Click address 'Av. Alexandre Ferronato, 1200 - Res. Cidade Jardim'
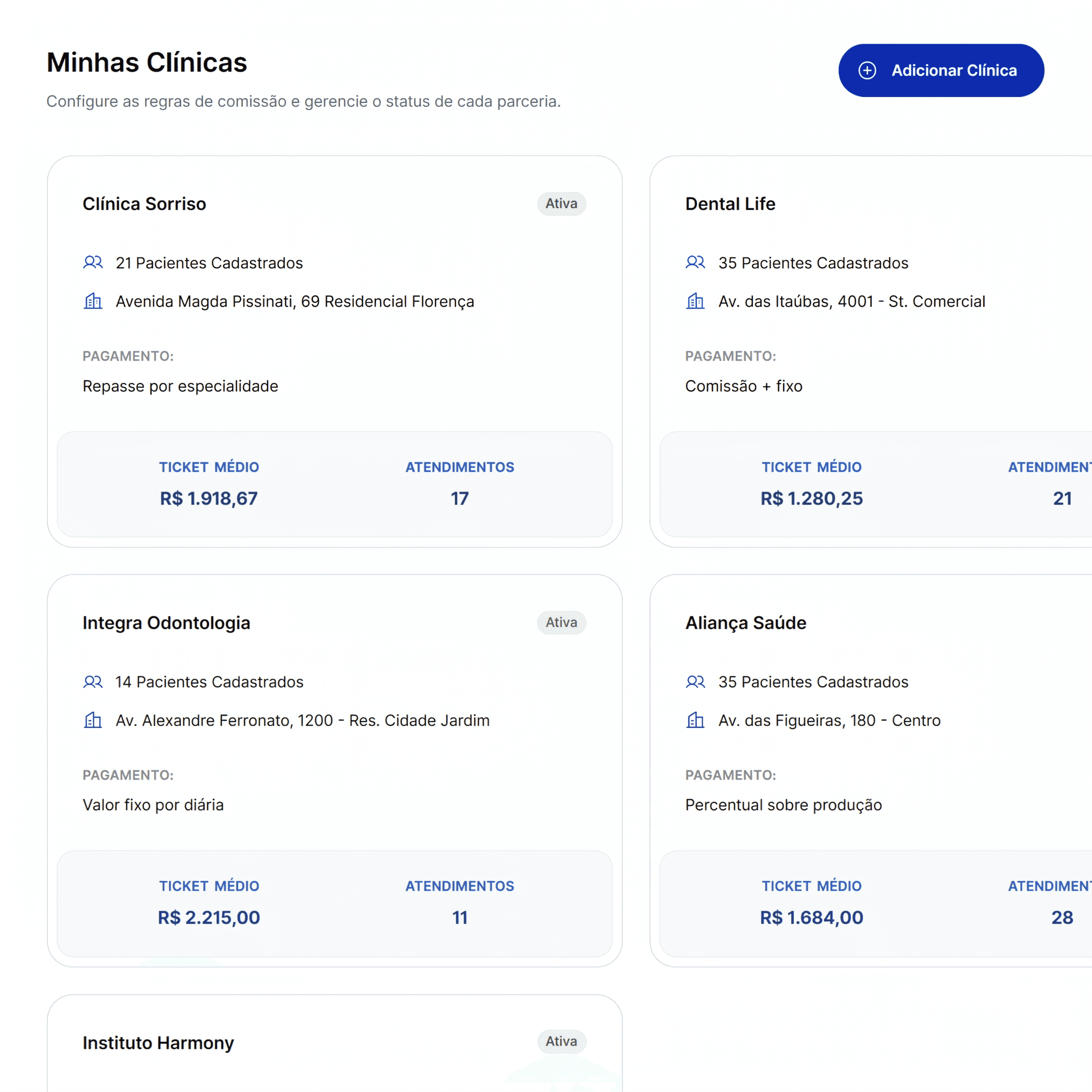This screenshot has width=1092, height=1092. pos(302,721)
